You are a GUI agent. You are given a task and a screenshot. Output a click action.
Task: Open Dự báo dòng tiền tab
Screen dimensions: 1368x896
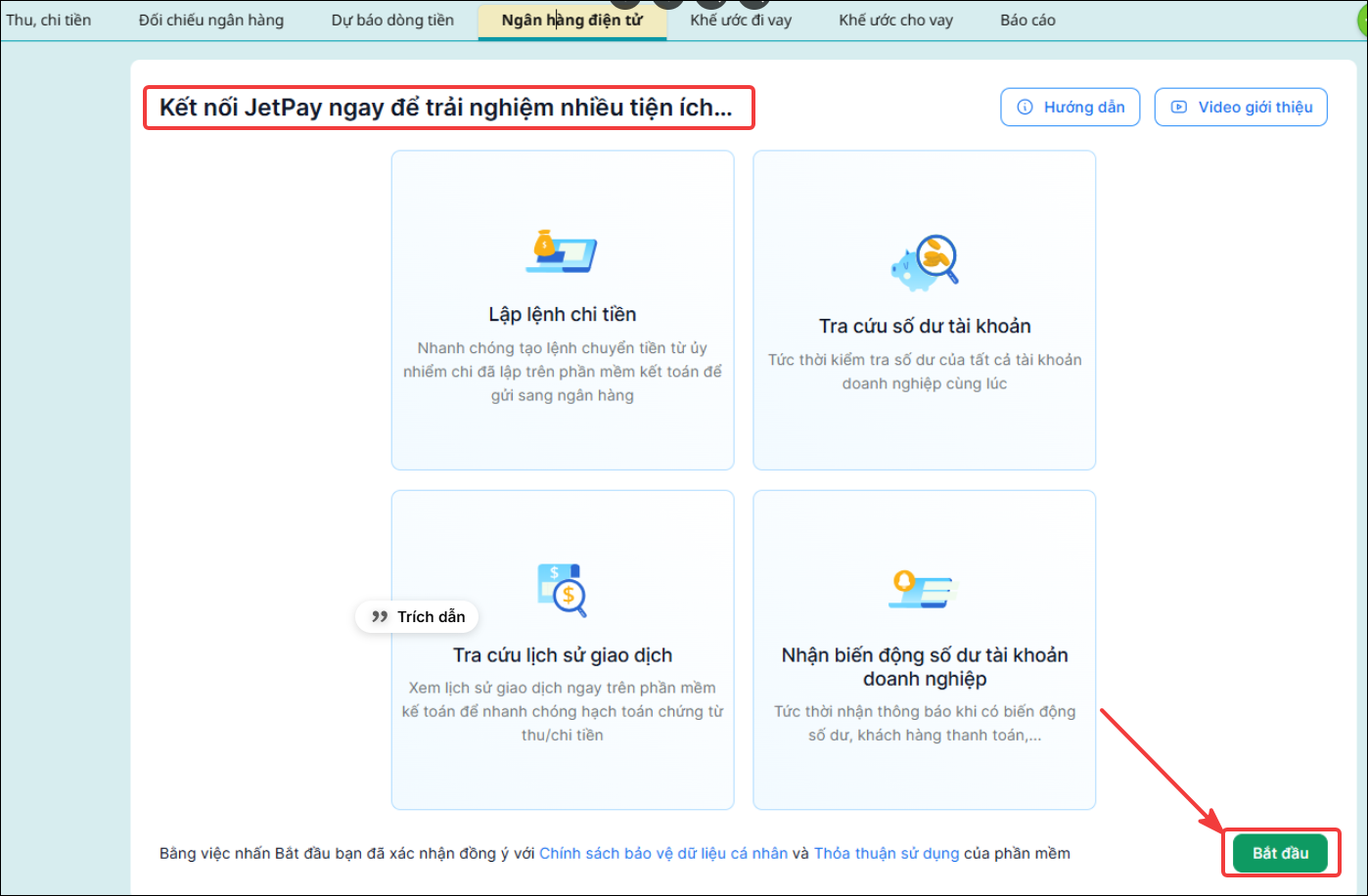click(392, 20)
